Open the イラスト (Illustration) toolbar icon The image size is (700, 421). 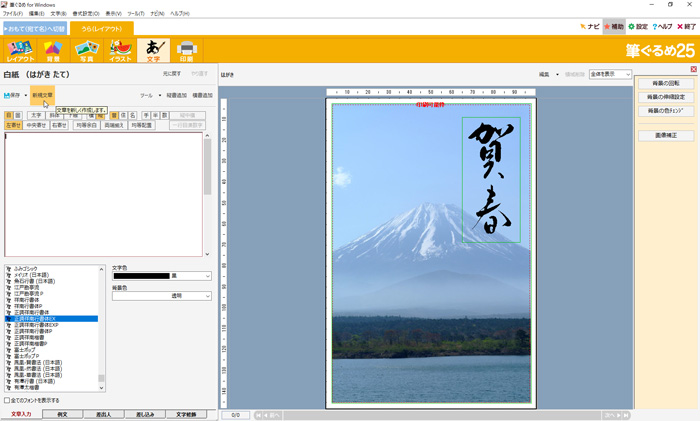(x=120, y=51)
